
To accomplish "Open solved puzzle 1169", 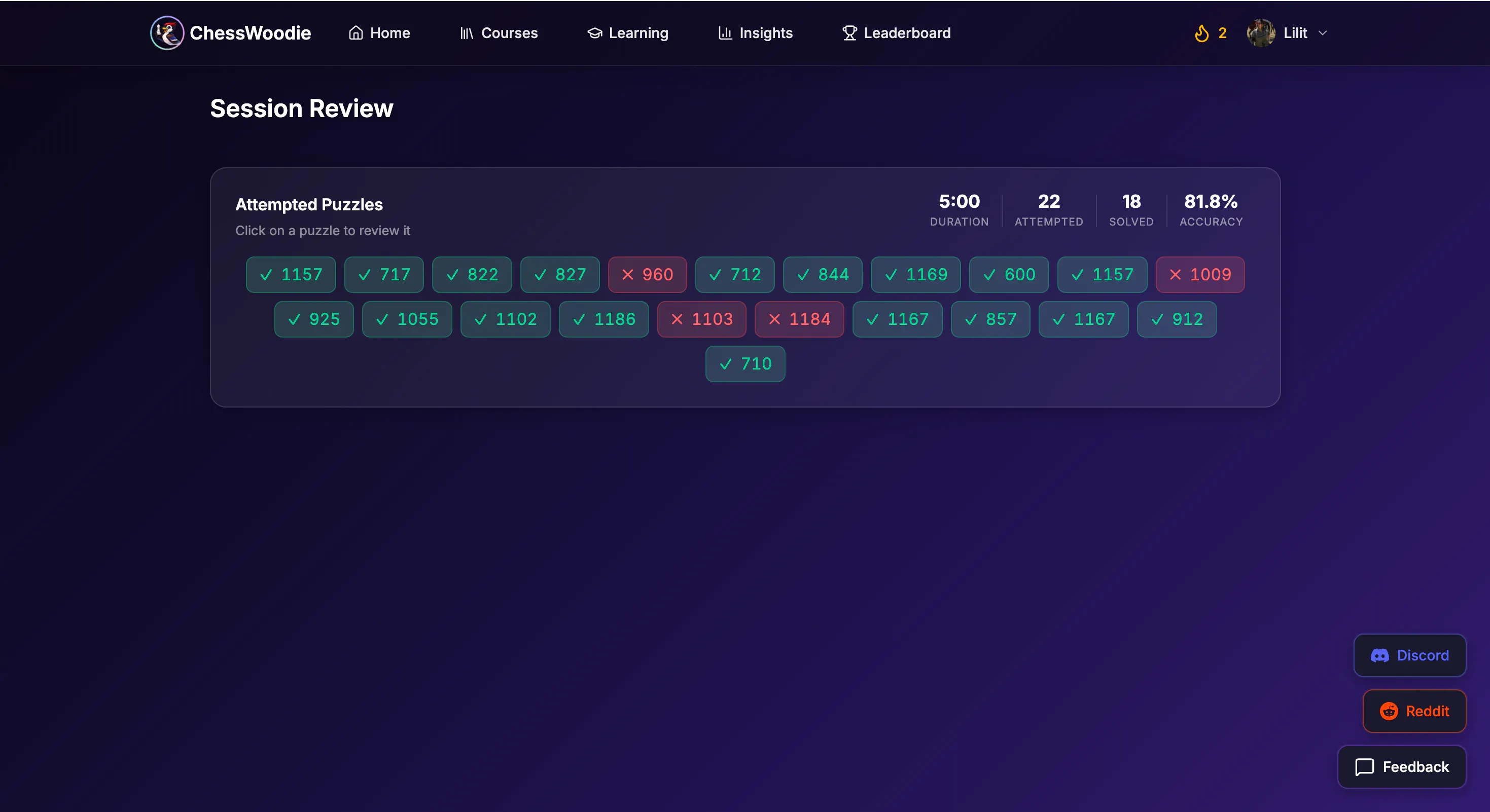I will tap(915, 275).
